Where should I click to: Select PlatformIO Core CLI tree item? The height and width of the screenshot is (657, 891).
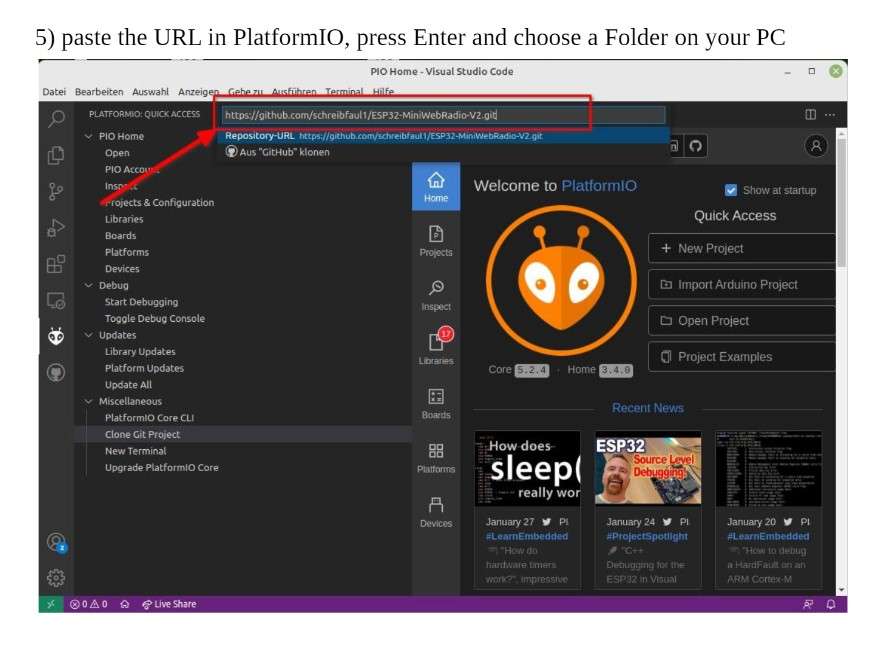149,418
